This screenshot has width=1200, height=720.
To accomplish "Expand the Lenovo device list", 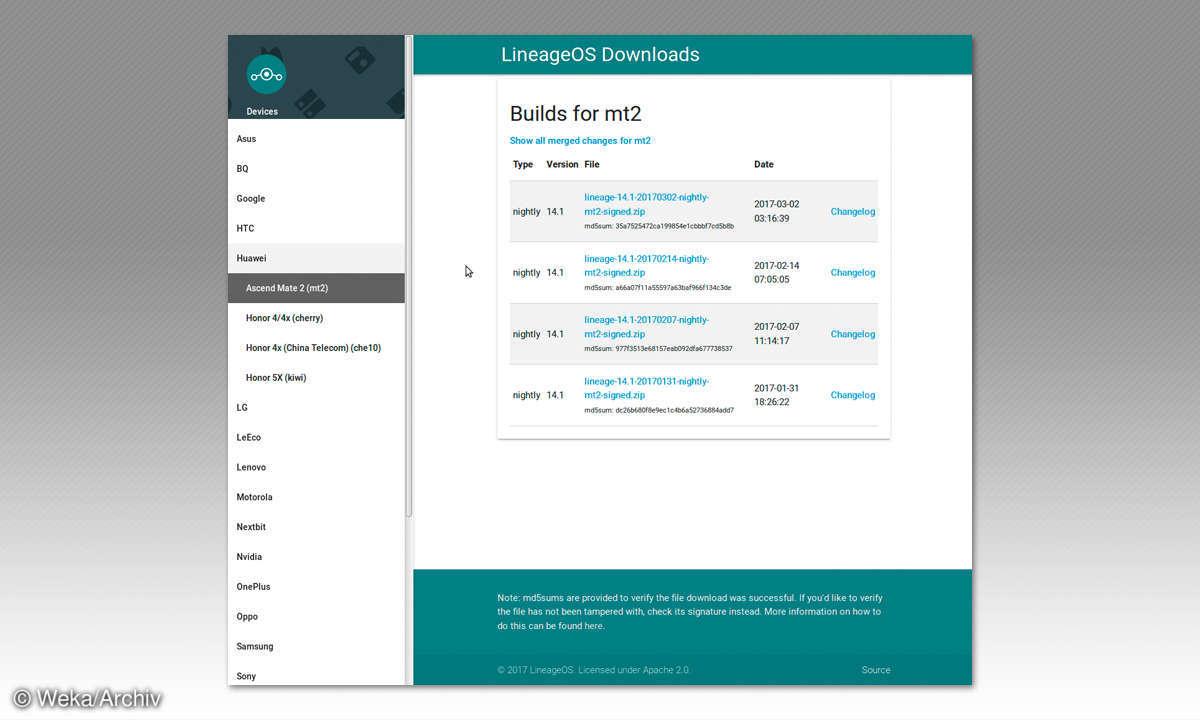I will tap(316, 467).
